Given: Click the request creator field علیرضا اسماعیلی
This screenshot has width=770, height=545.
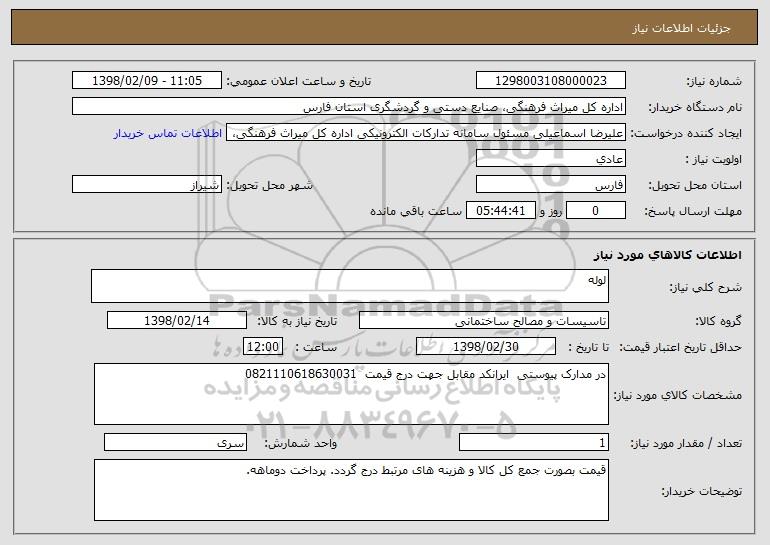Looking at the screenshot, I should tap(426, 133).
